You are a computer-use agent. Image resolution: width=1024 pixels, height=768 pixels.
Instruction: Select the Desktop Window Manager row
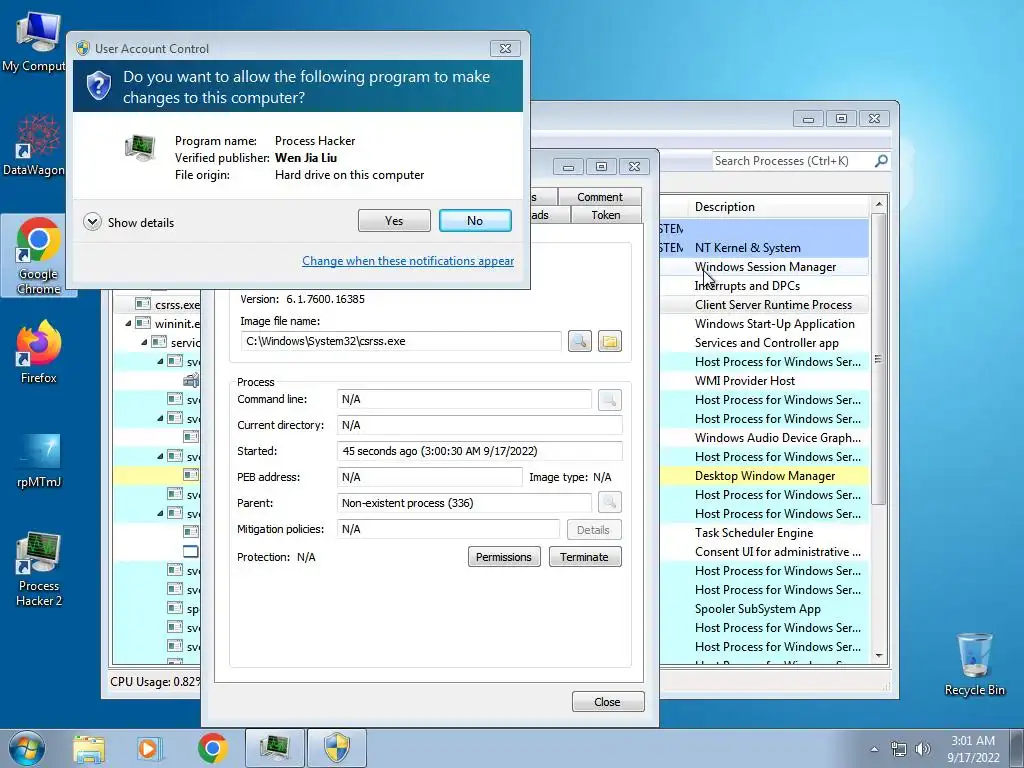[765, 475]
